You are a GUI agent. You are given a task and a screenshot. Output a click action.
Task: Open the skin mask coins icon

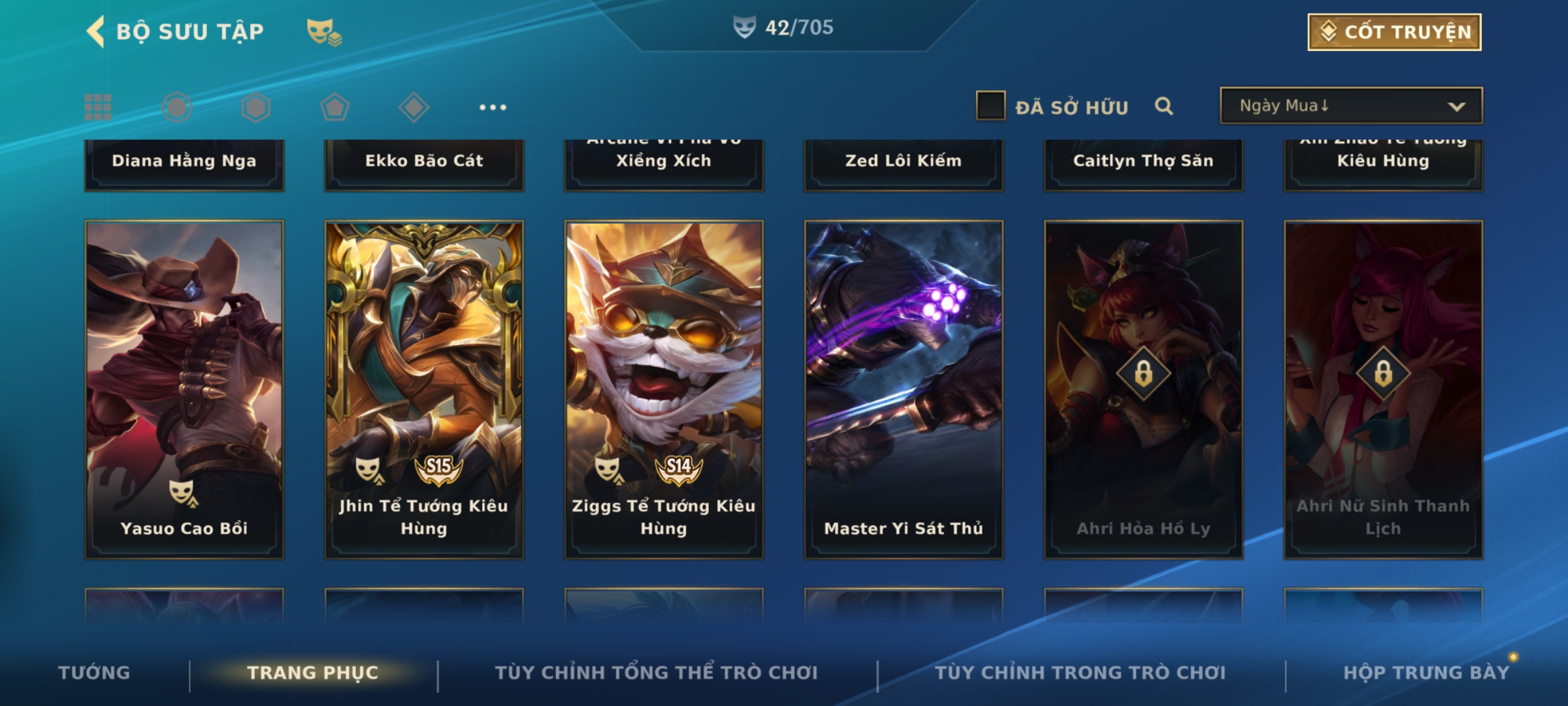coord(324,31)
